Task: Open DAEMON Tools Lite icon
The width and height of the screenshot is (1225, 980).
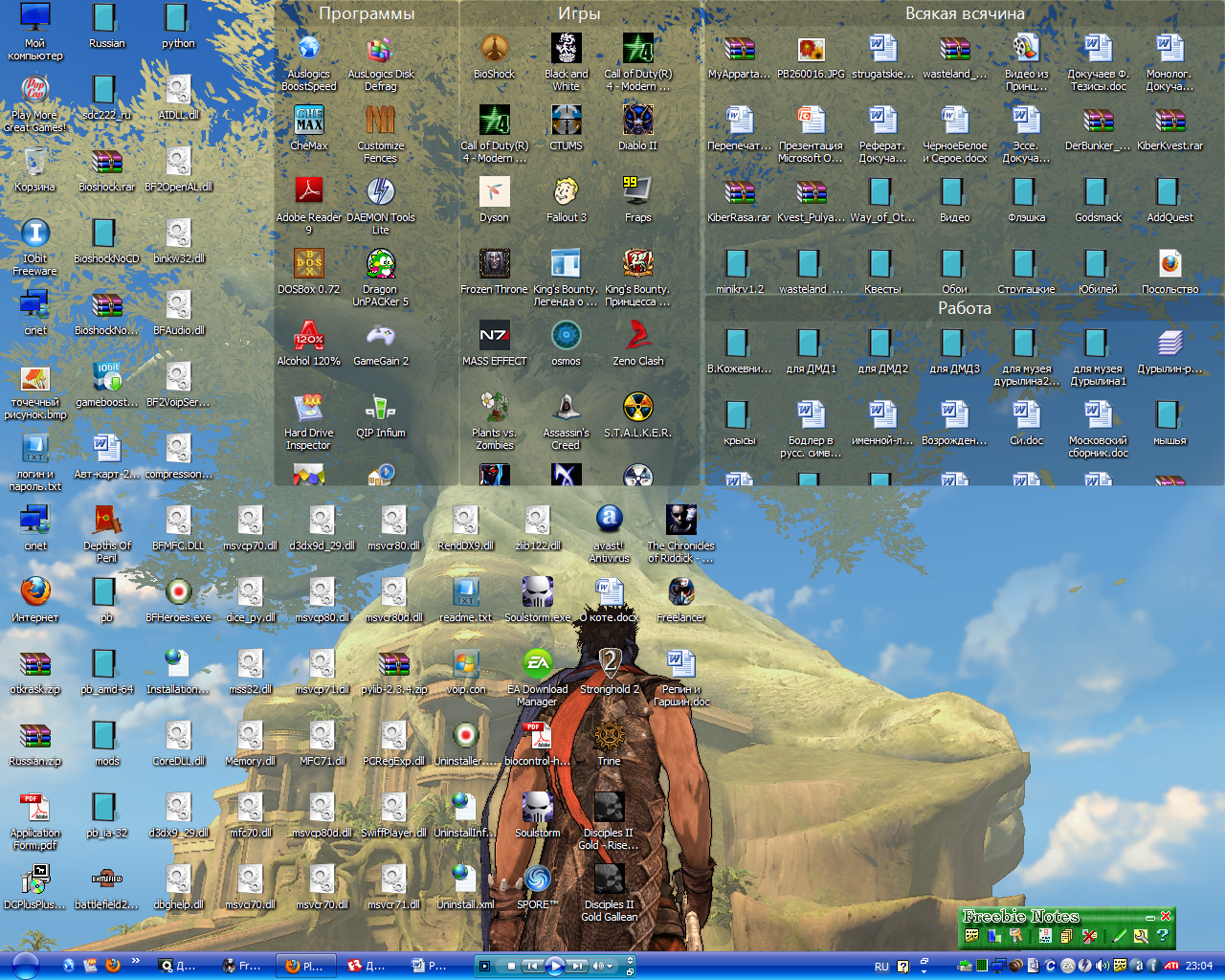Action: (x=380, y=193)
